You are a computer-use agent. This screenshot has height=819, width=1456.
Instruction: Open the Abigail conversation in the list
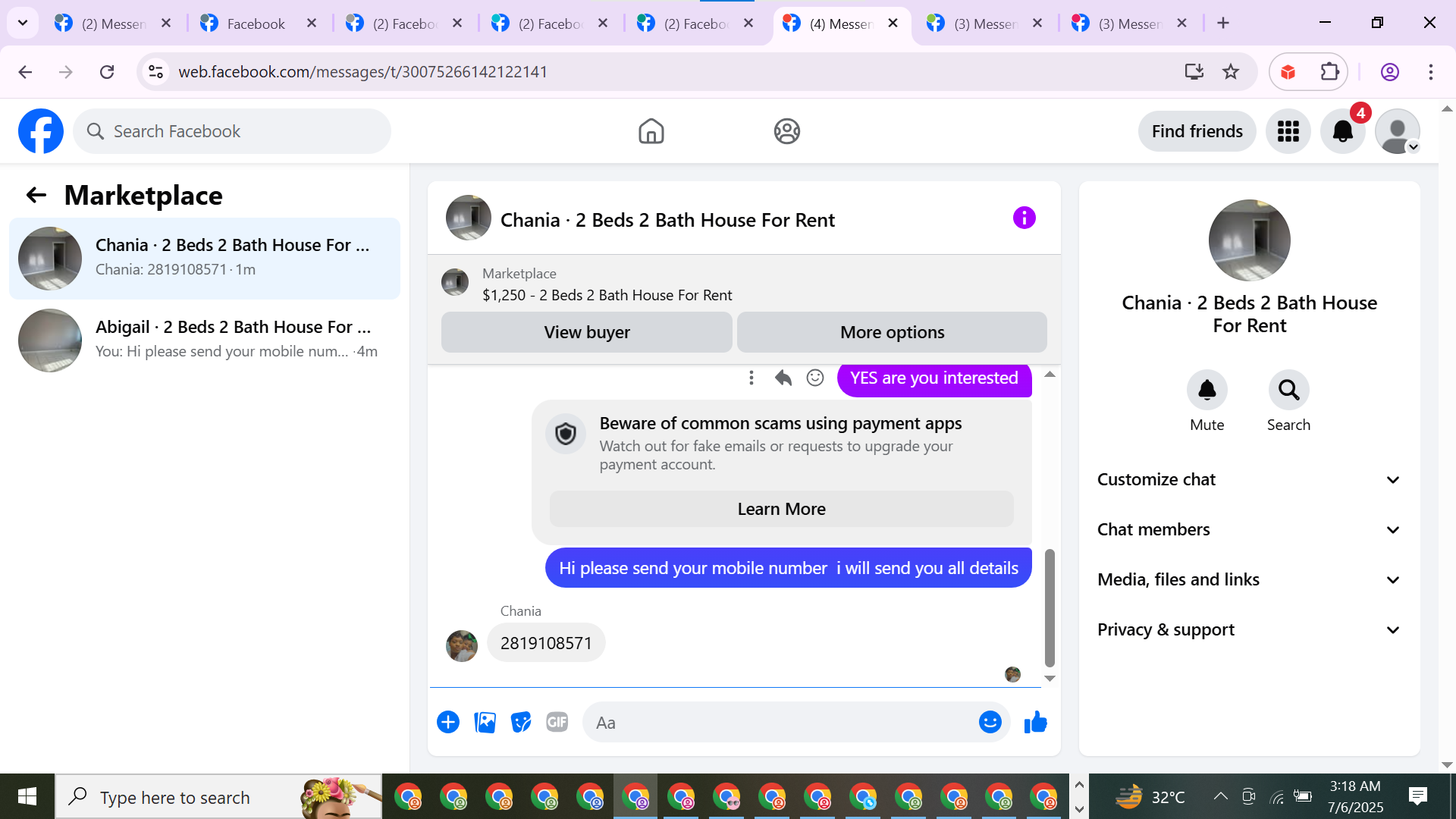click(x=205, y=339)
